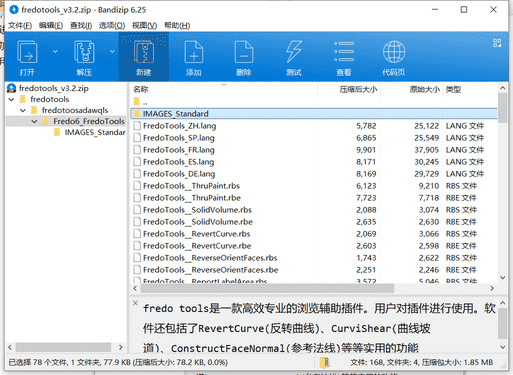Open the 选项(O) menu
Image resolution: width=513 pixels, height=375 pixels.
pyautogui.click(x=112, y=26)
